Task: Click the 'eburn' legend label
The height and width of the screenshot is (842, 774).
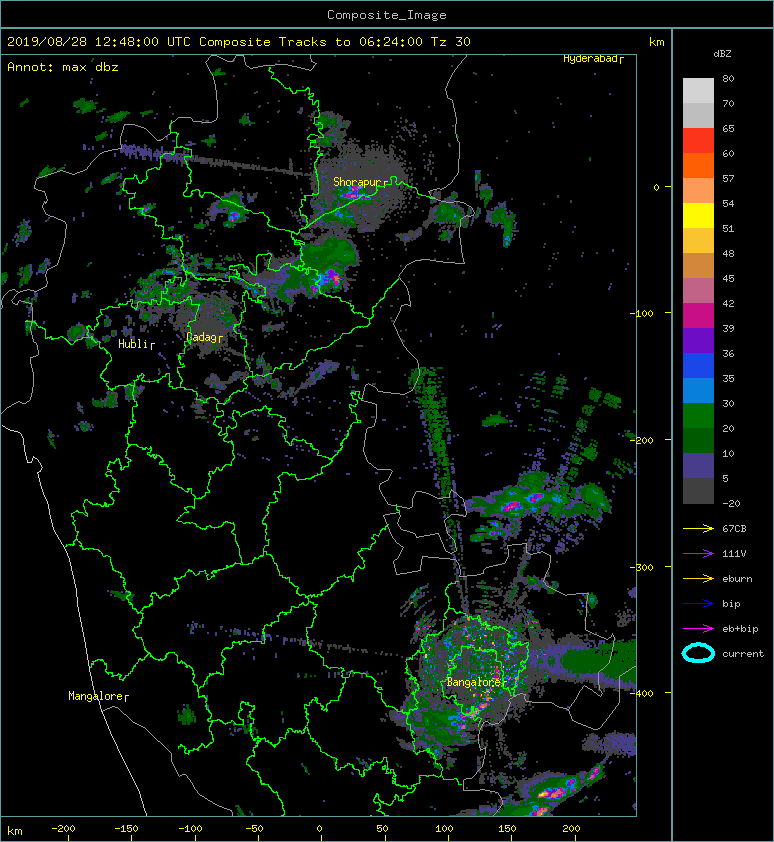Action: coord(737,578)
